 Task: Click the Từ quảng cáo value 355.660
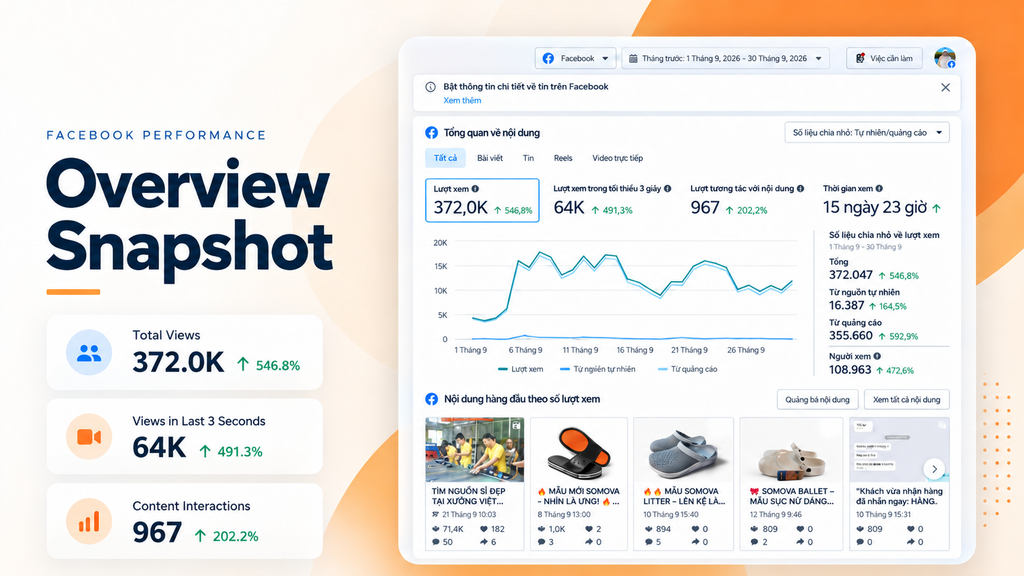coord(851,336)
